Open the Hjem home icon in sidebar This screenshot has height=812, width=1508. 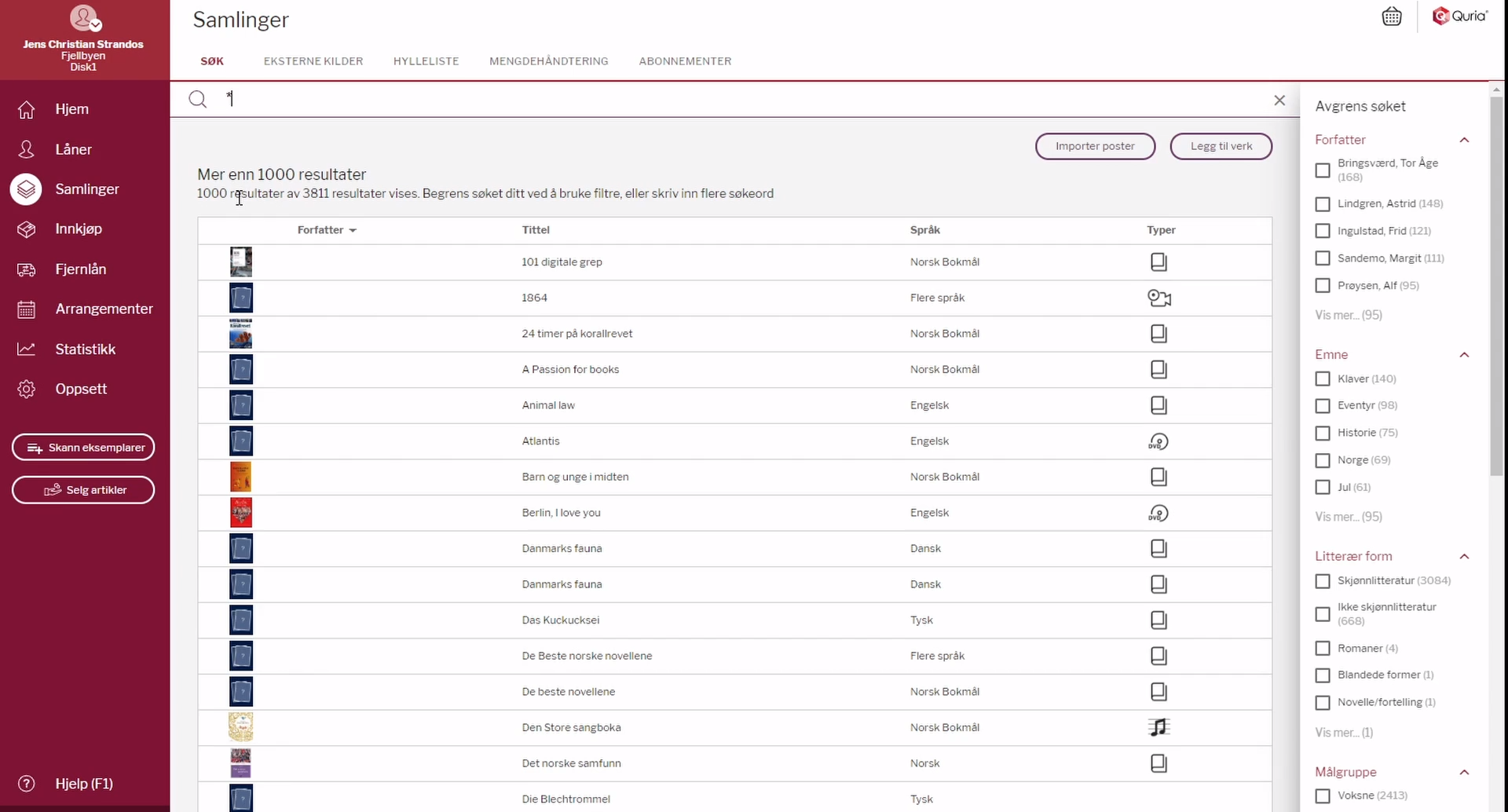click(x=27, y=110)
